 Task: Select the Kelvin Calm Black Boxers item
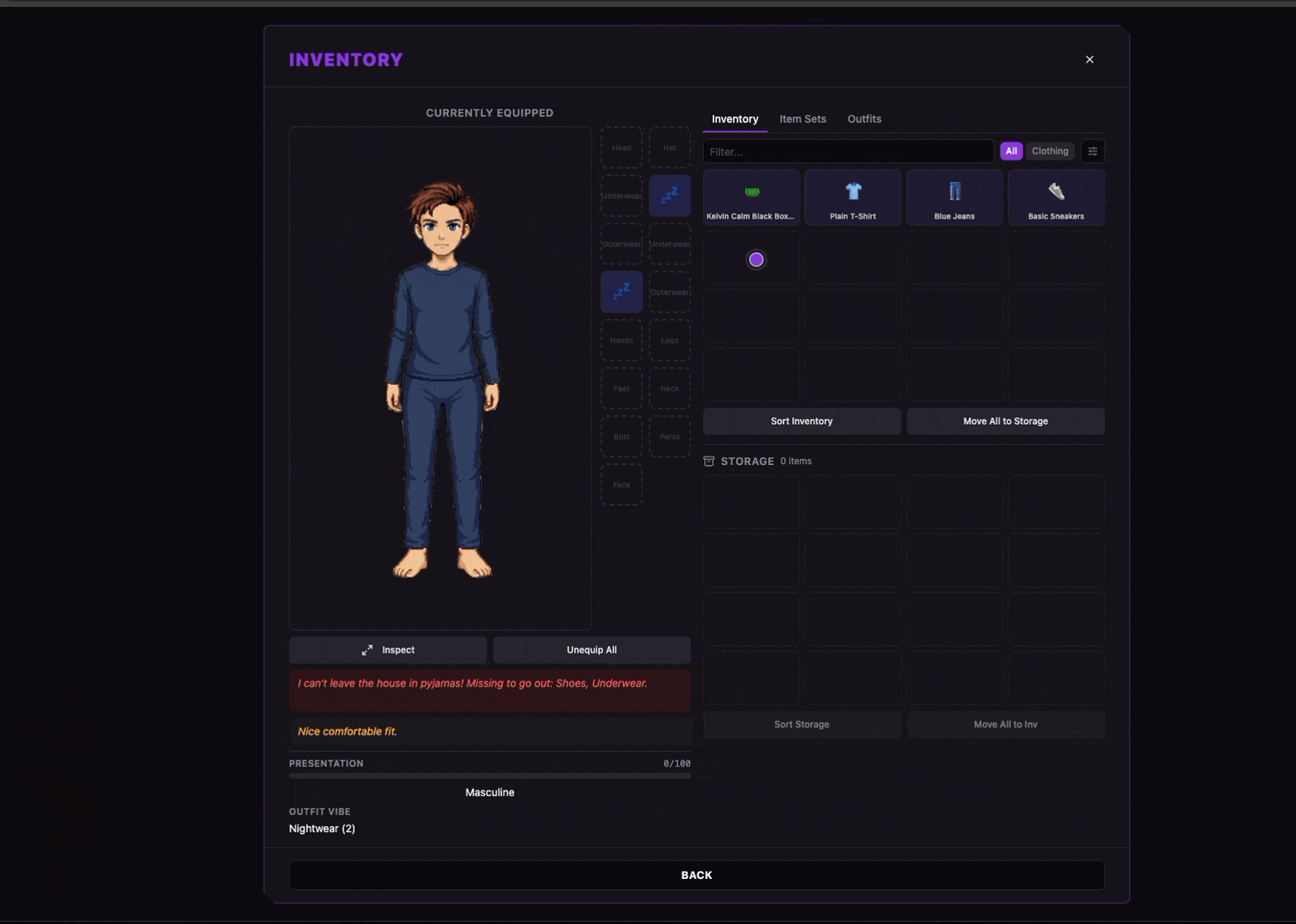[751, 197]
